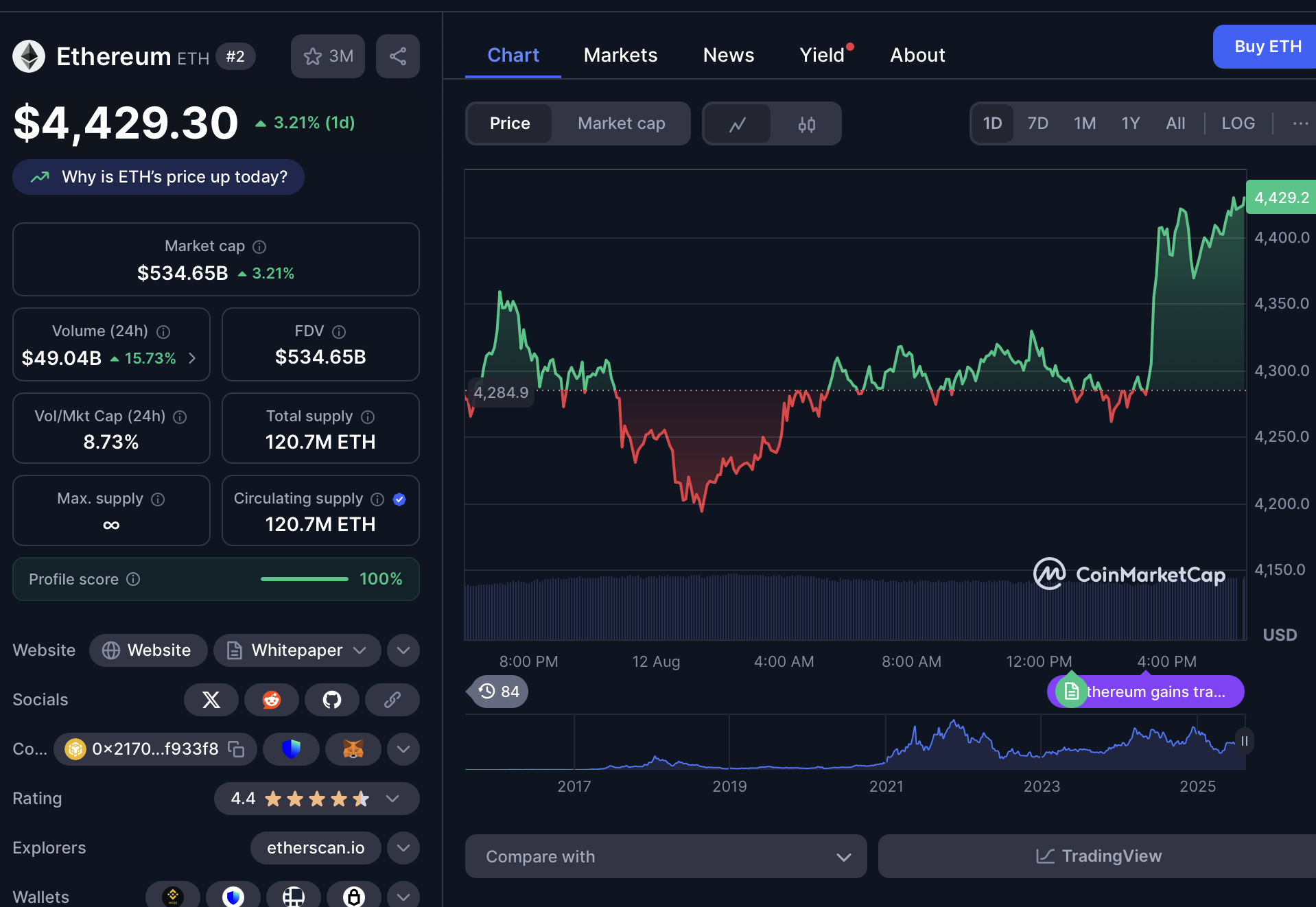This screenshot has width=1316, height=907.
Task: Open the chain link social icon
Action: tap(392, 700)
